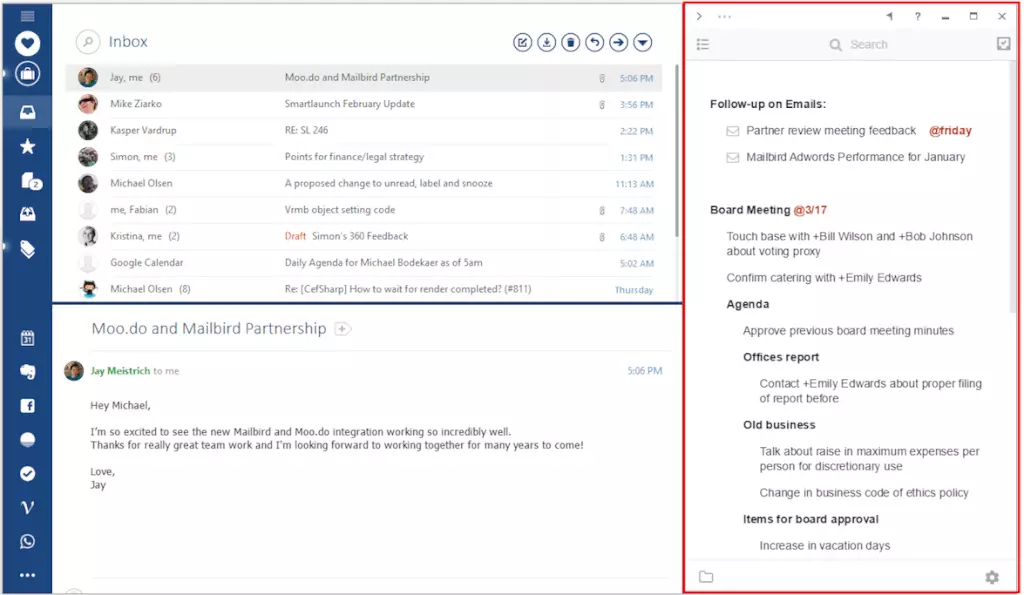Launch the Facebook app icon
Viewport: 1024px width, 595px height.
click(27, 406)
